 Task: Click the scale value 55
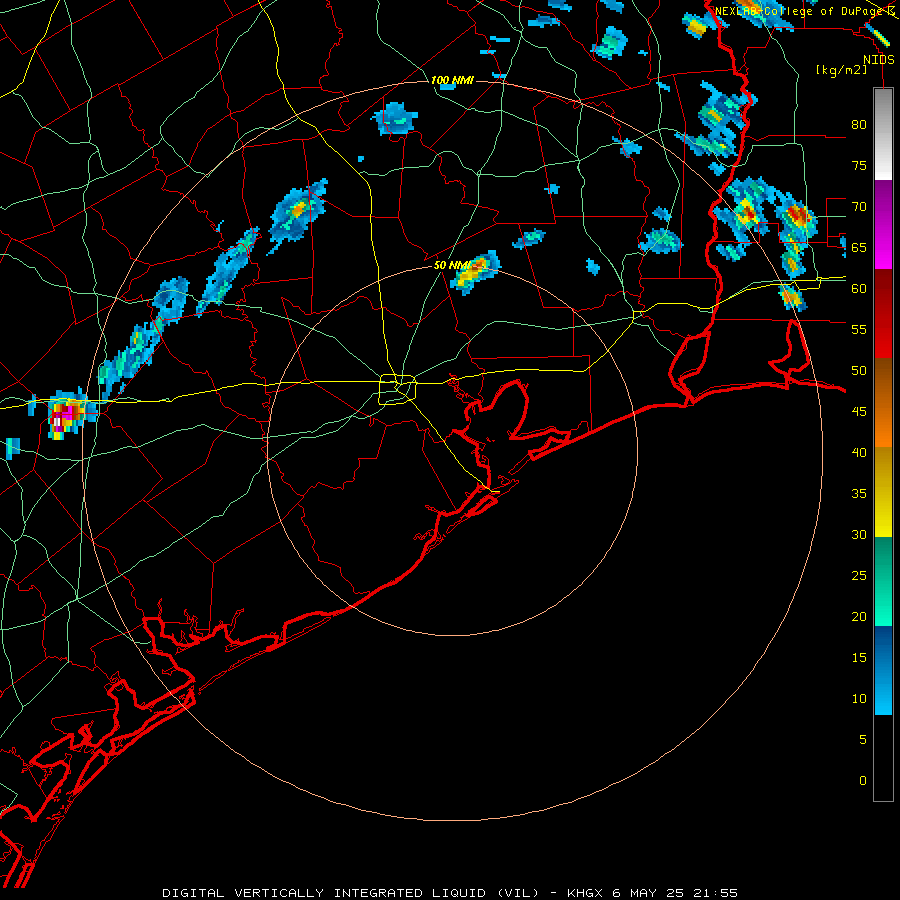click(x=859, y=329)
